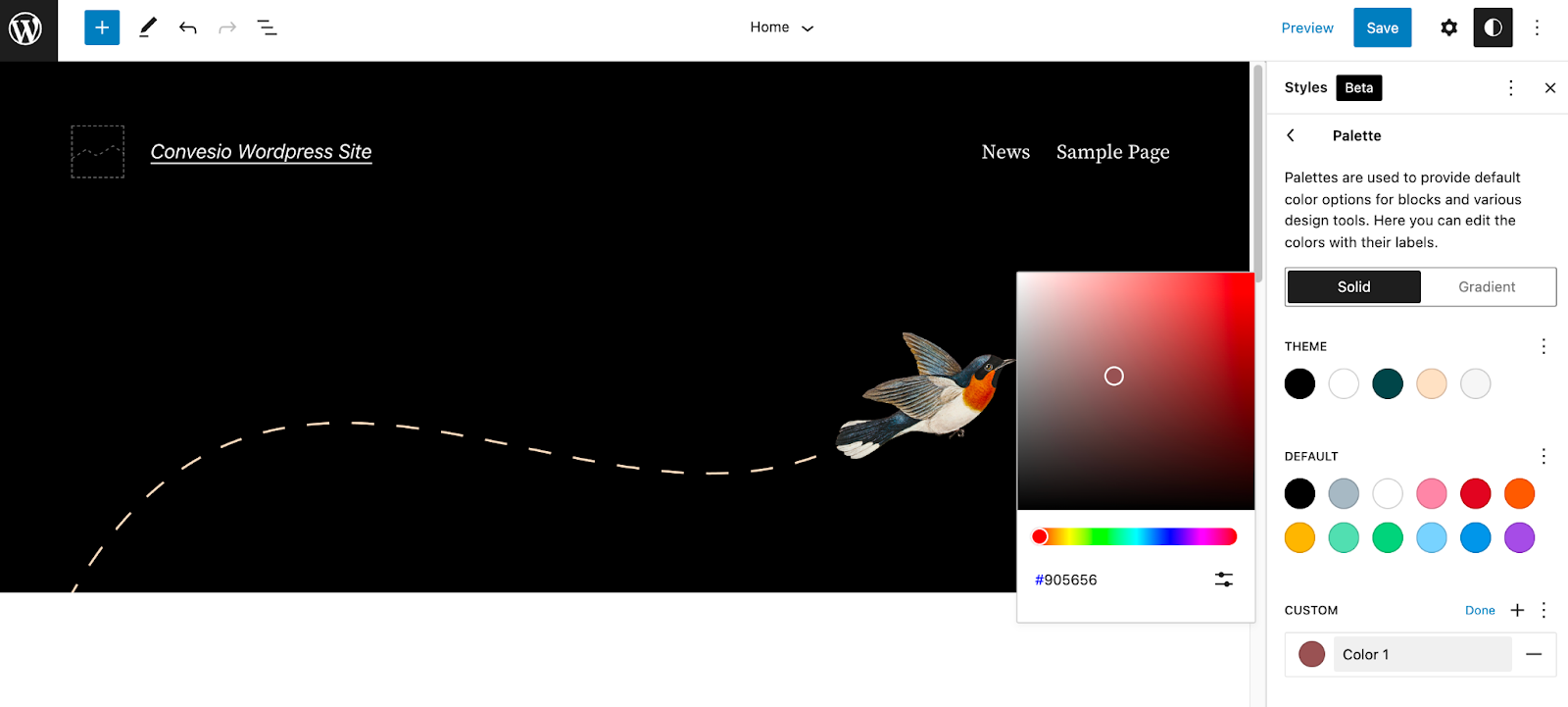This screenshot has width=1568, height=707.
Task: Select the orange Default color swatch
Action: (1520, 493)
